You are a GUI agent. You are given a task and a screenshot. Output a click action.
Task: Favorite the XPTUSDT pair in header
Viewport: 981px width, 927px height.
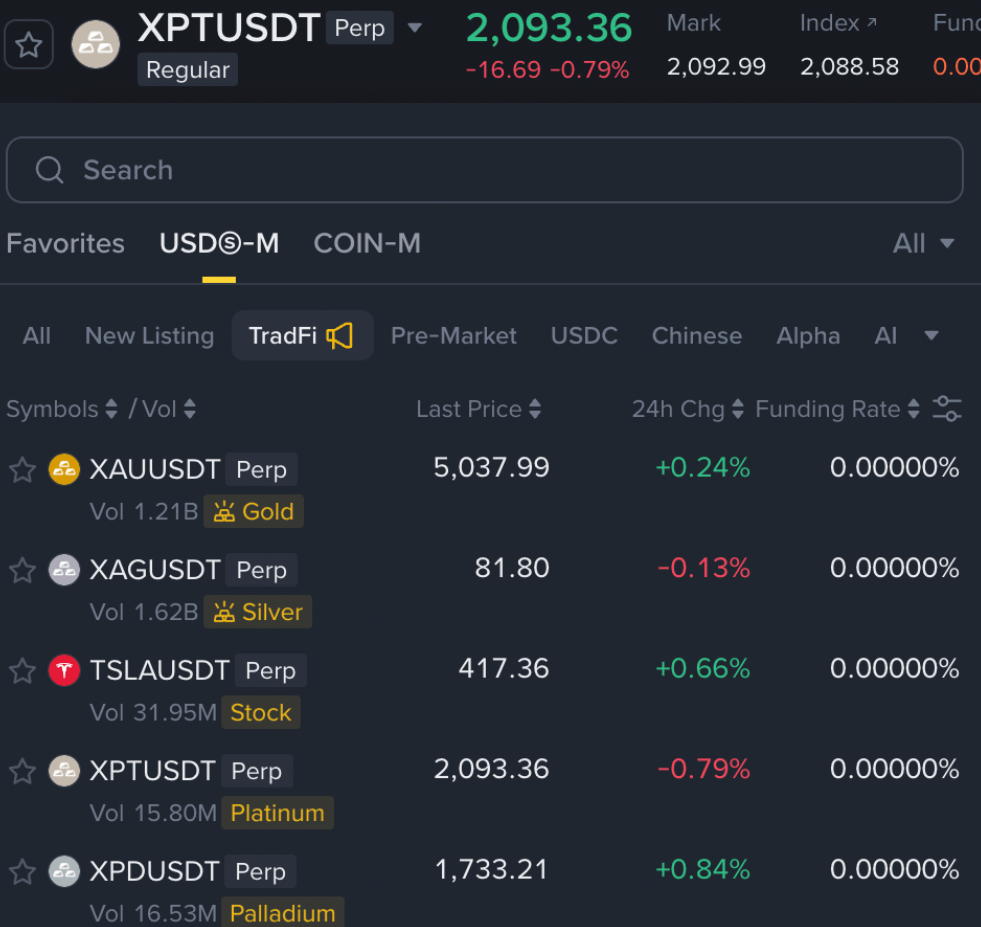(x=29, y=45)
